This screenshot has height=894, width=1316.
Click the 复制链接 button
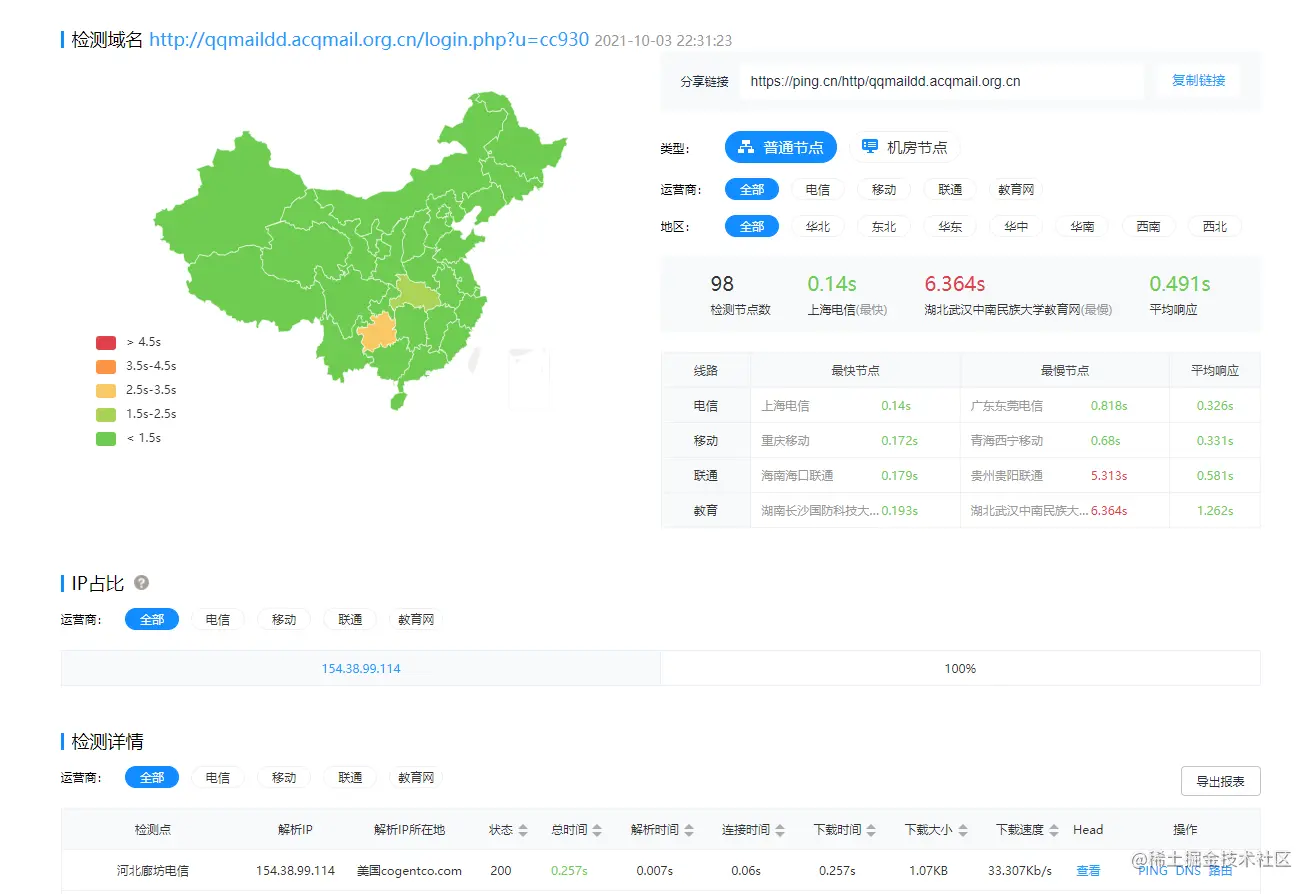pyautogui.click(x=1198, y=81)
